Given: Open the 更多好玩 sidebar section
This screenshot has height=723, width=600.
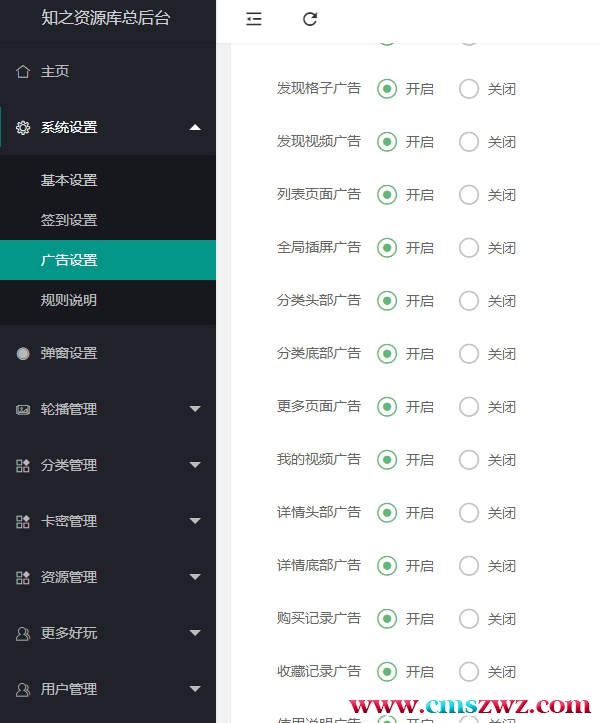Looking at the screenshot, I should coord(69,634).
